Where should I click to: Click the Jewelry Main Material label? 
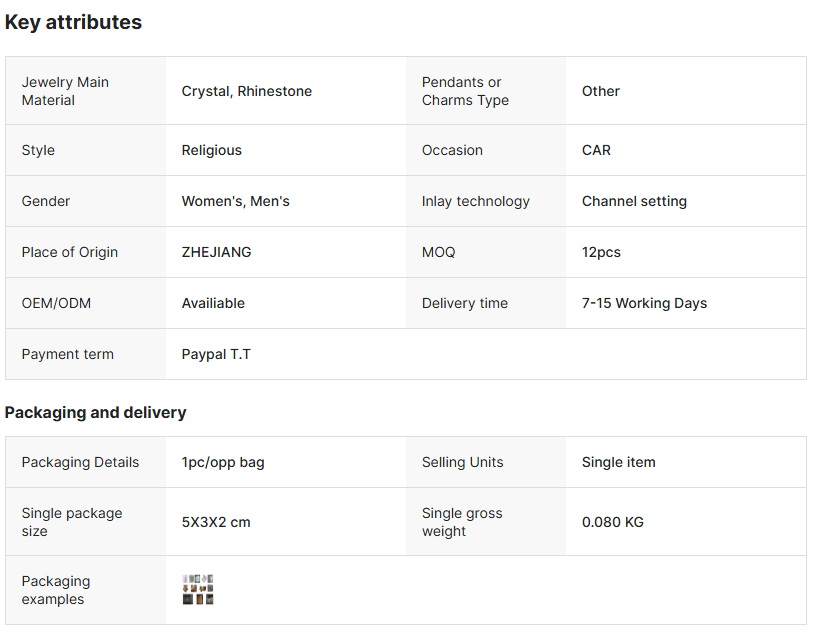(x=65, y=91)
